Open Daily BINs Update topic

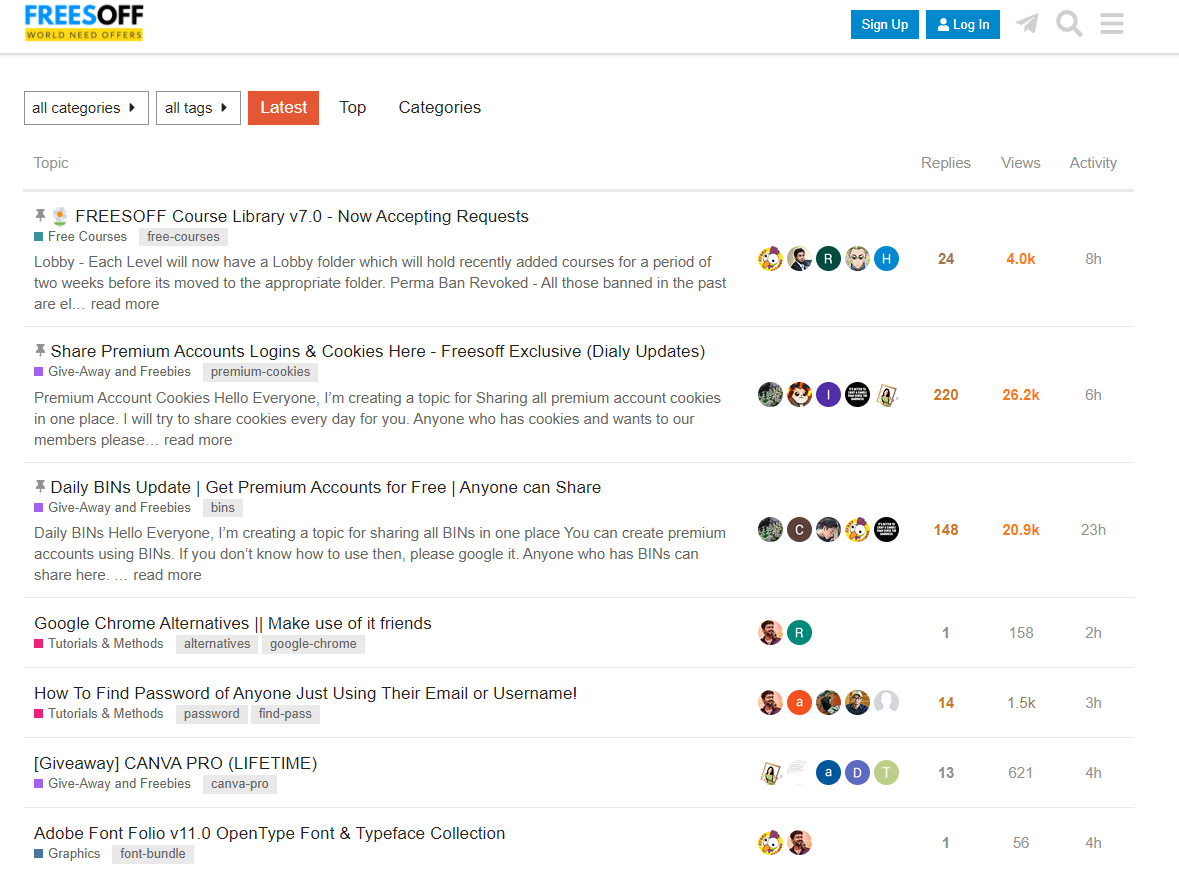(x=326, y=487)
